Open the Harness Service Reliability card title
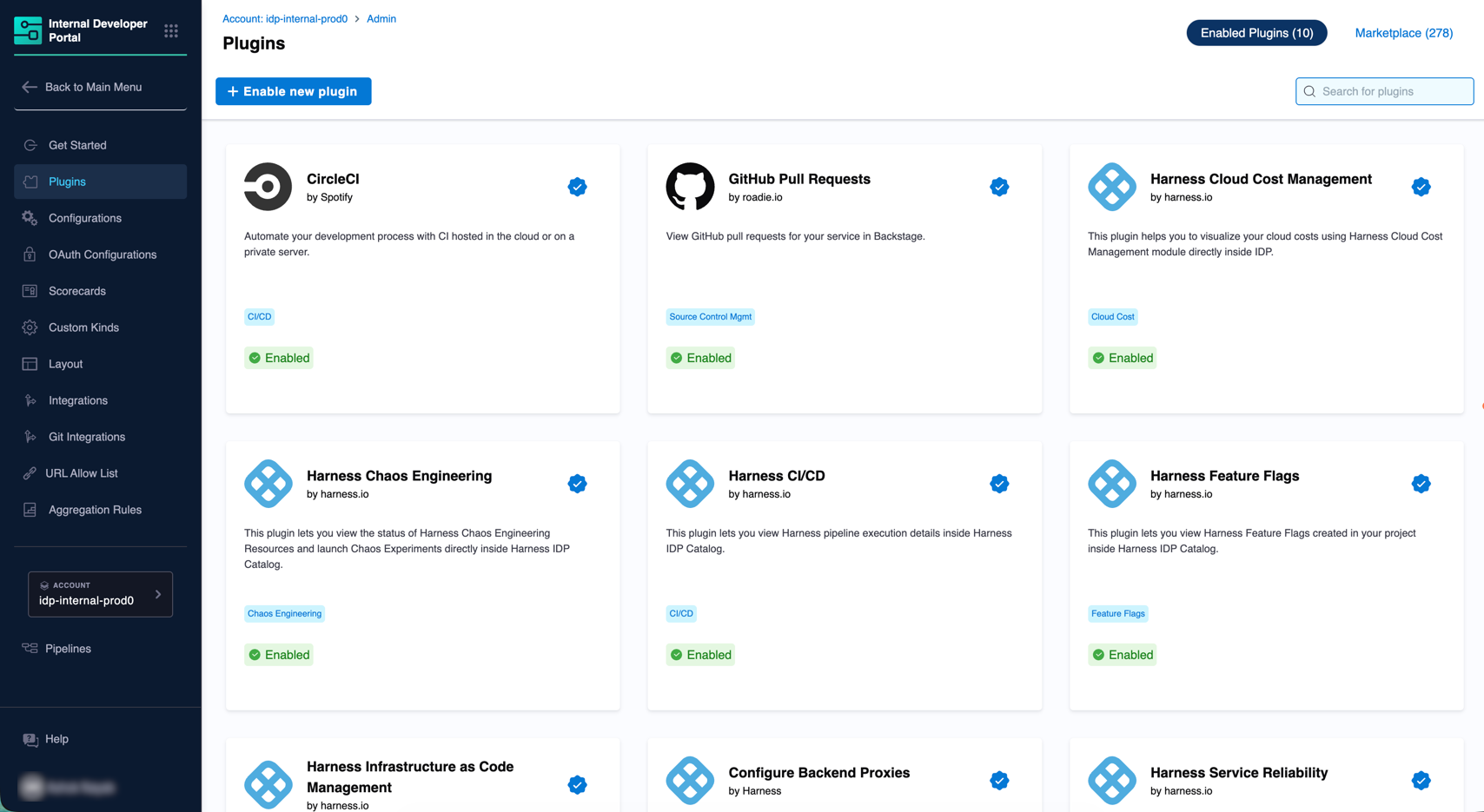 [1239, 773]
